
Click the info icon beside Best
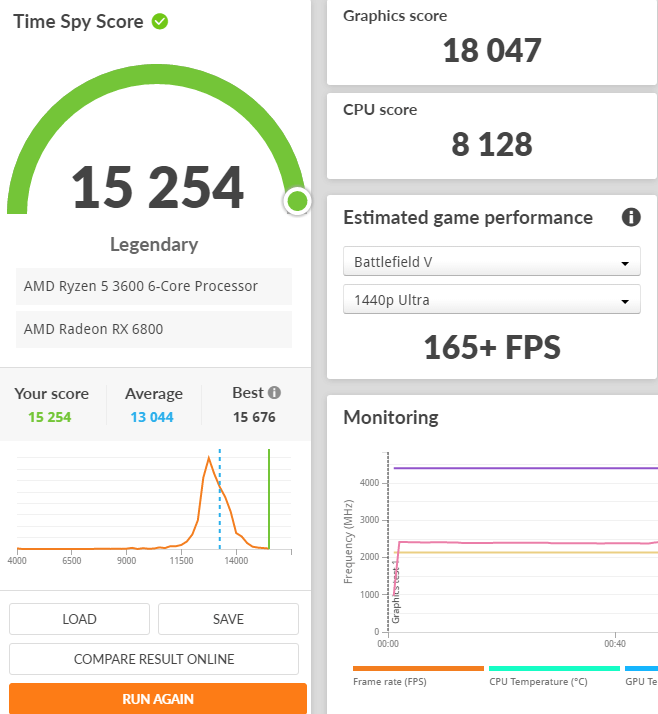point(274,393)
